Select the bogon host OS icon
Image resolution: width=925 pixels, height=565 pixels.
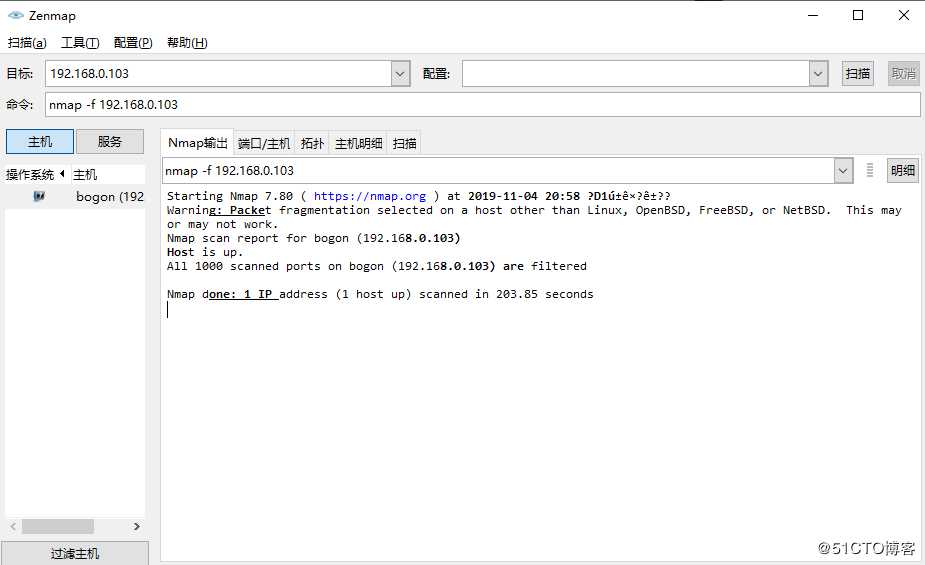click(x=39, y=196)
